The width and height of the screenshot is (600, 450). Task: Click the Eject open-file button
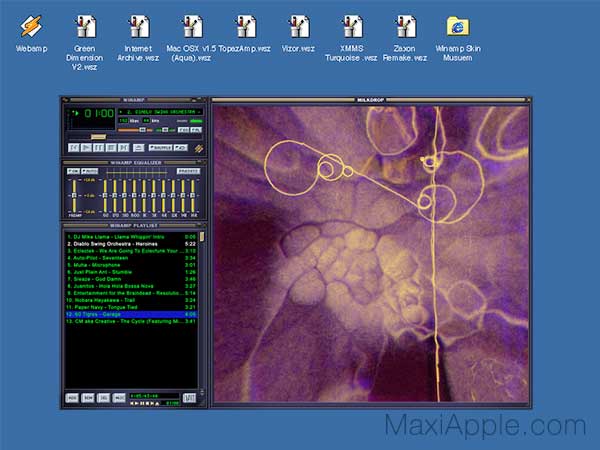139,148
